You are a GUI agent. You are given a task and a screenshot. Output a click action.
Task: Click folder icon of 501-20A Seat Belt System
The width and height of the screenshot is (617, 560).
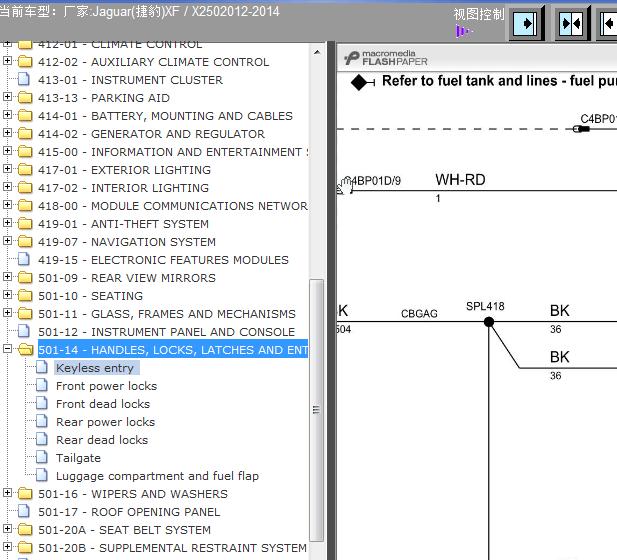[26, 530]
